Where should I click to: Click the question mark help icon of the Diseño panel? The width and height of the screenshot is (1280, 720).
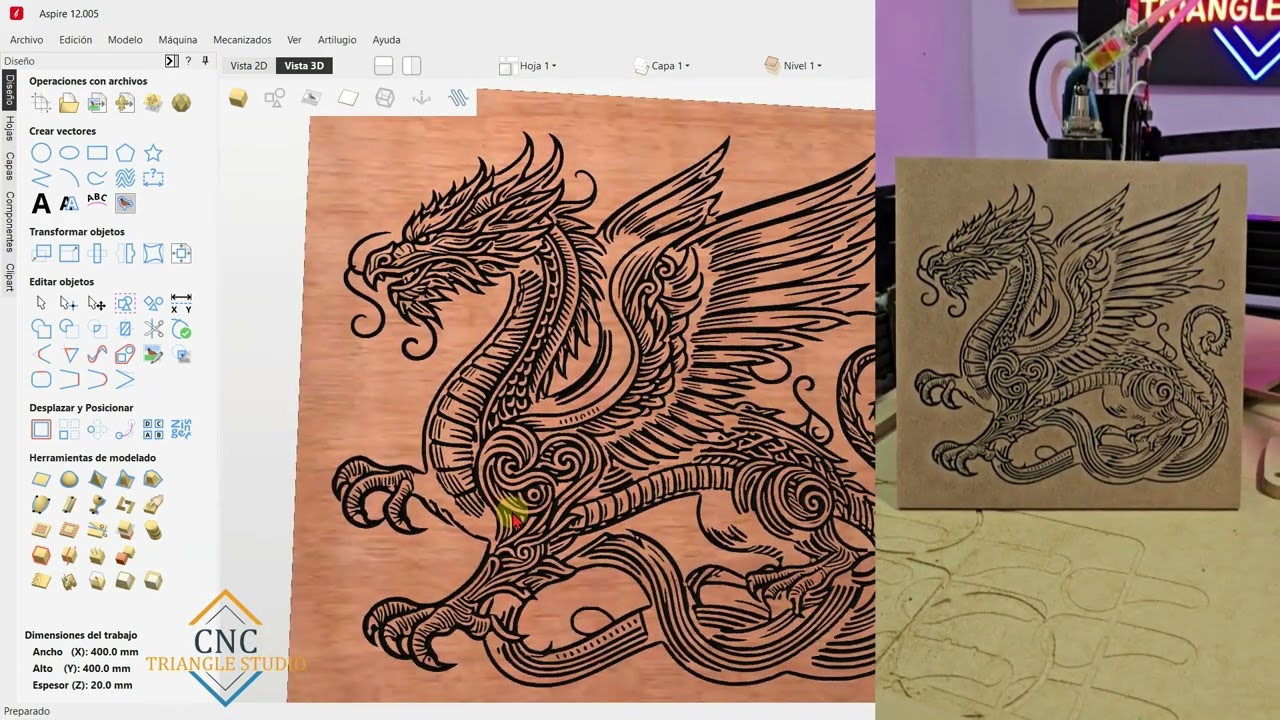point(188,61)
